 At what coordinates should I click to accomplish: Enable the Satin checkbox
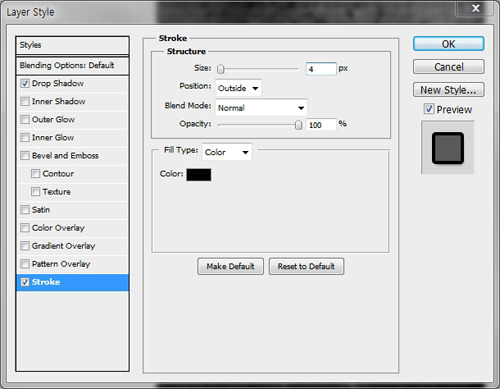tap(25, 210)
